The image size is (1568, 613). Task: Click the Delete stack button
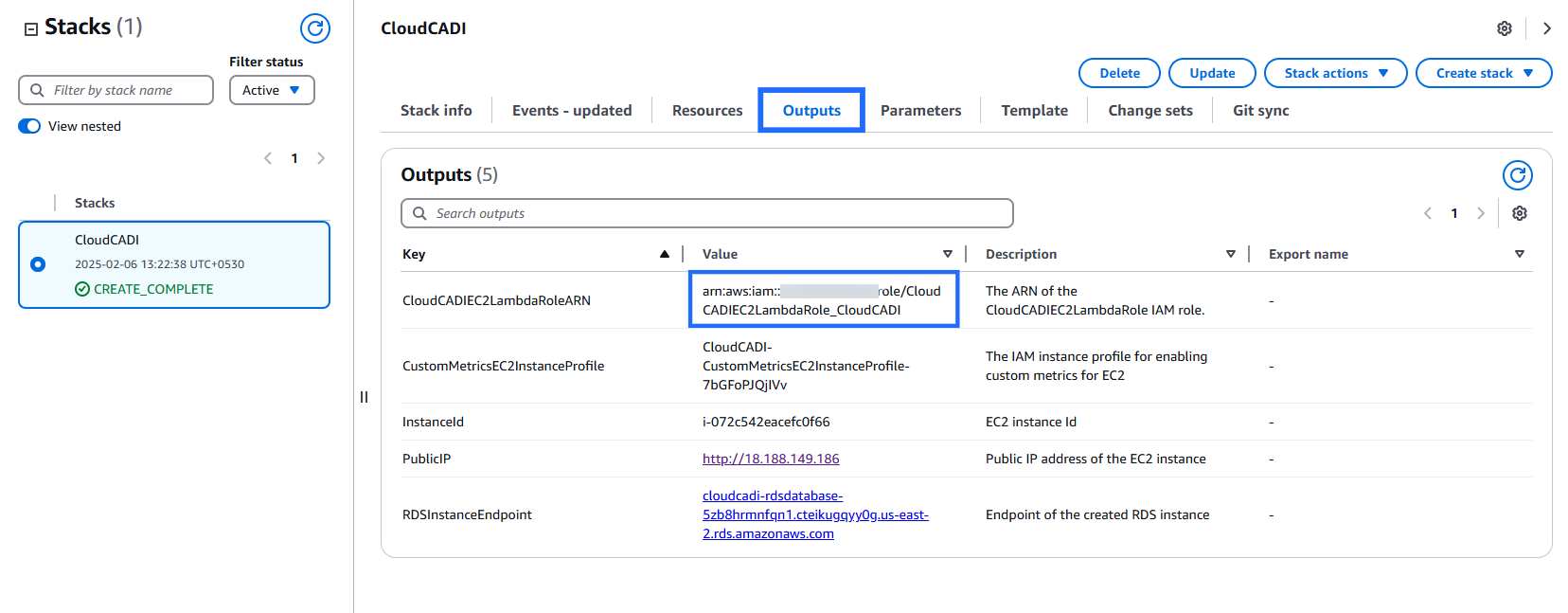(1119, 73)
